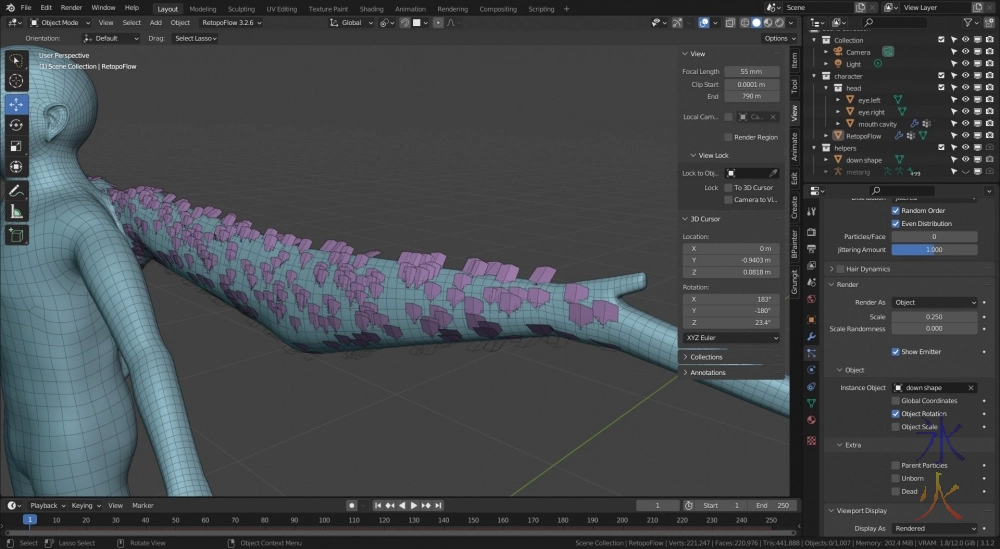
Task: Enable the Render Region checkbox
Action: tap(728, 137)
